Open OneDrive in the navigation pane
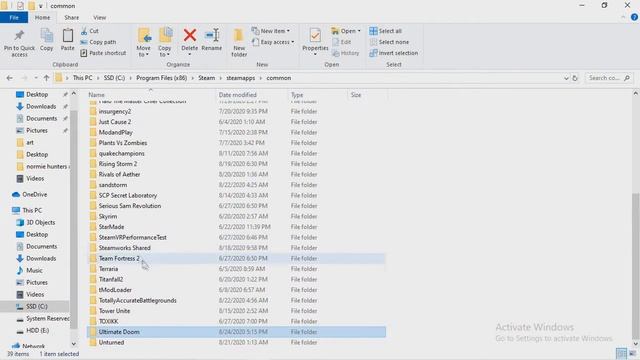 [29, 195]
